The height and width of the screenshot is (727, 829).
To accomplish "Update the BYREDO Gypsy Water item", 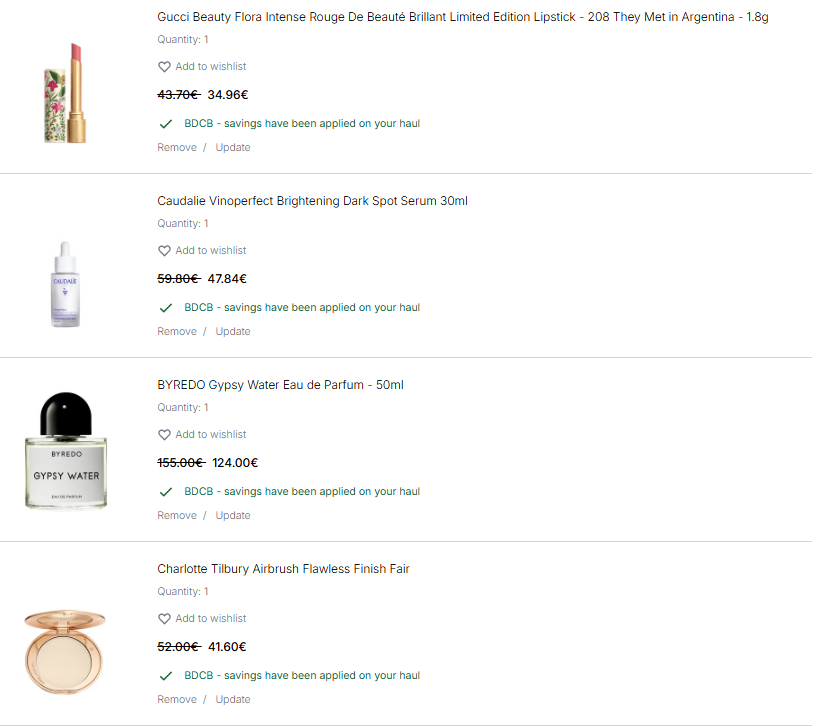I will (x=233, y=516).
